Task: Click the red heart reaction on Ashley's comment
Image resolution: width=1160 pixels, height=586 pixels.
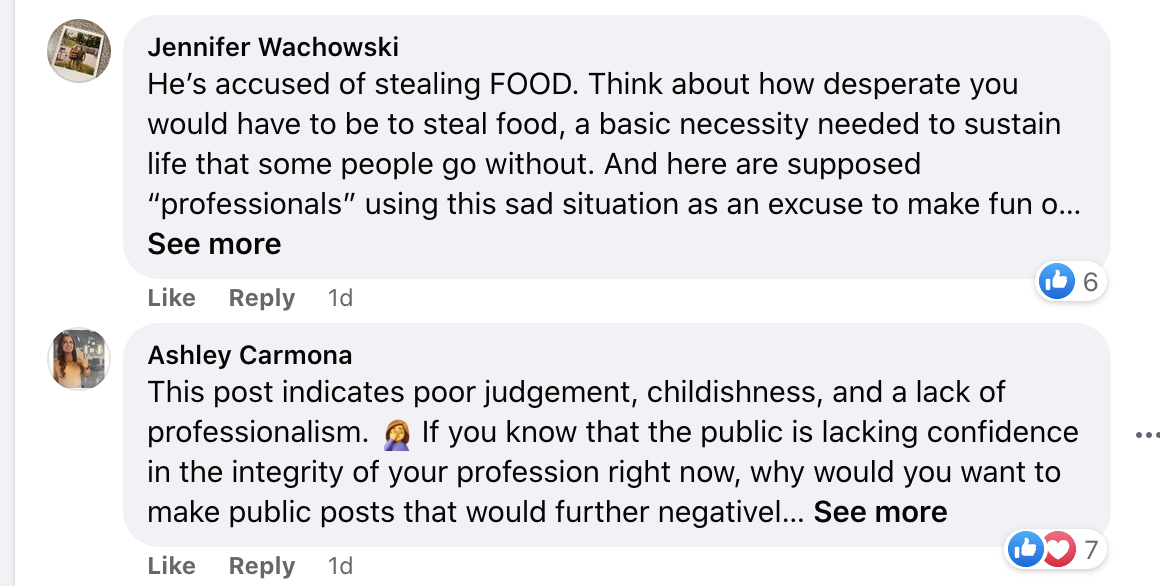Action: tap(1057, 548)
